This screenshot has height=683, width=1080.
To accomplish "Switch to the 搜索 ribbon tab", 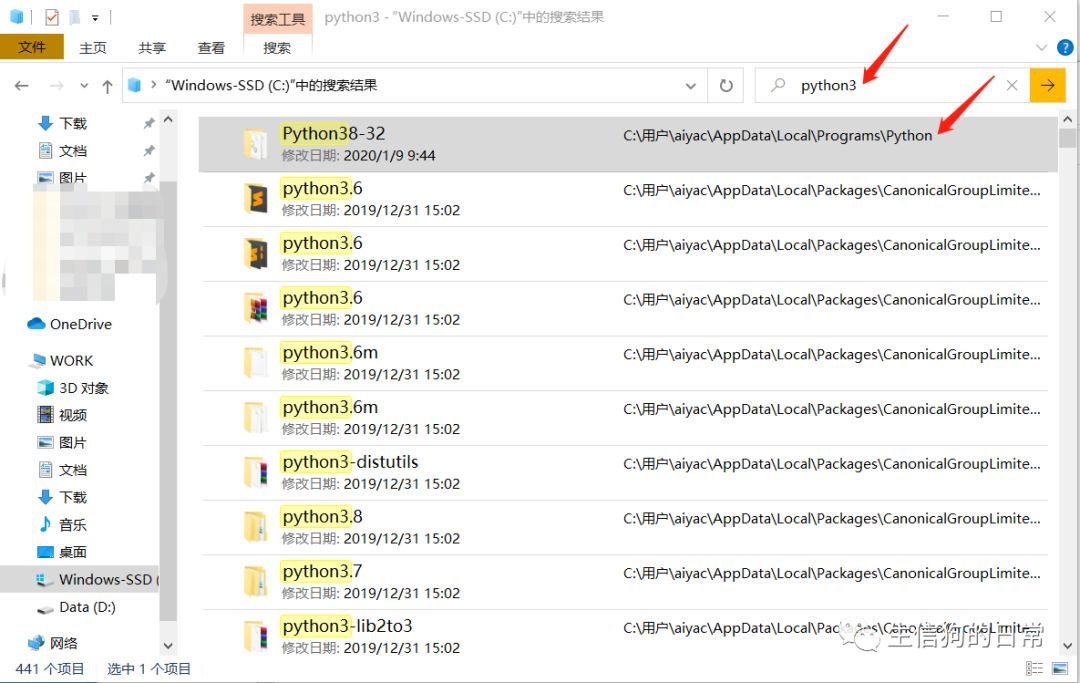I will coord(277,48).
